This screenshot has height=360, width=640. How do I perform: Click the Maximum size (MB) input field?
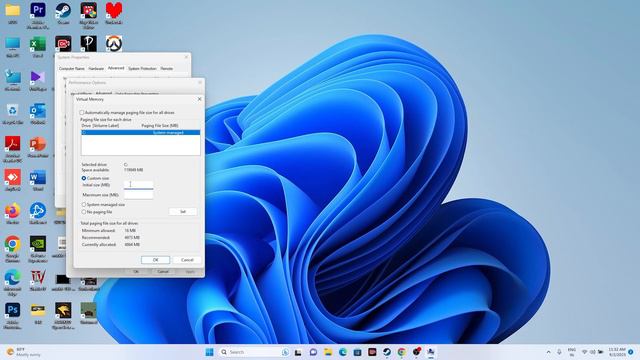[x=138, y=195]
